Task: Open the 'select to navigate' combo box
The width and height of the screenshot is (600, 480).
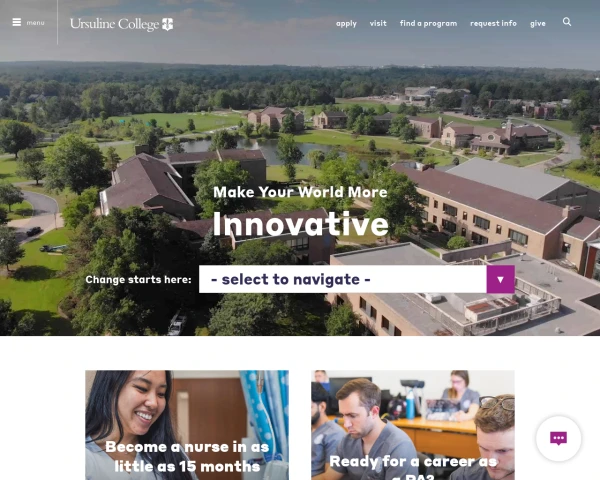Action: click(x=357, y=279)
